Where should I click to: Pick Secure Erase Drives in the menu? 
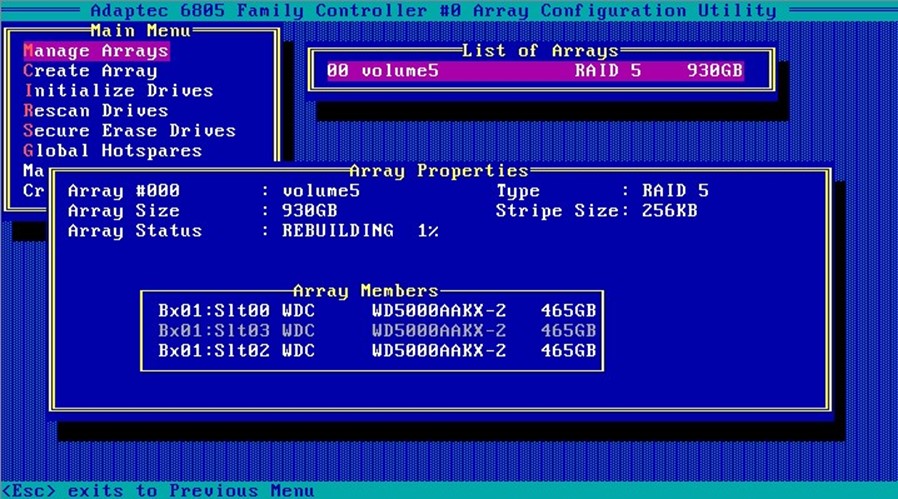tap(129, 131)
